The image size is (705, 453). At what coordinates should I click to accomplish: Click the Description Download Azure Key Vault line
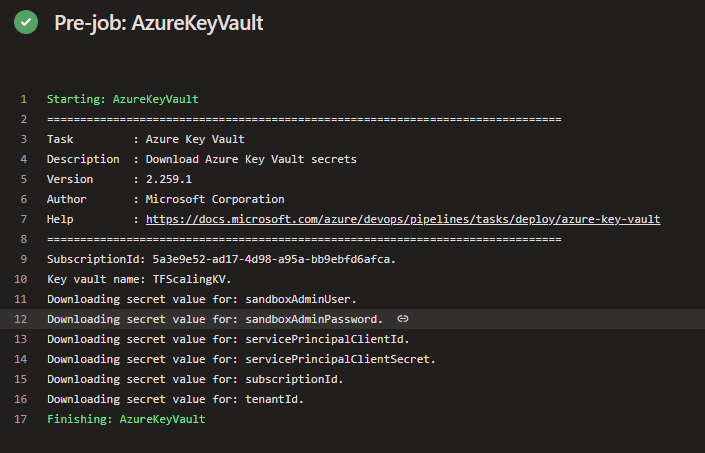coord(201,160)
